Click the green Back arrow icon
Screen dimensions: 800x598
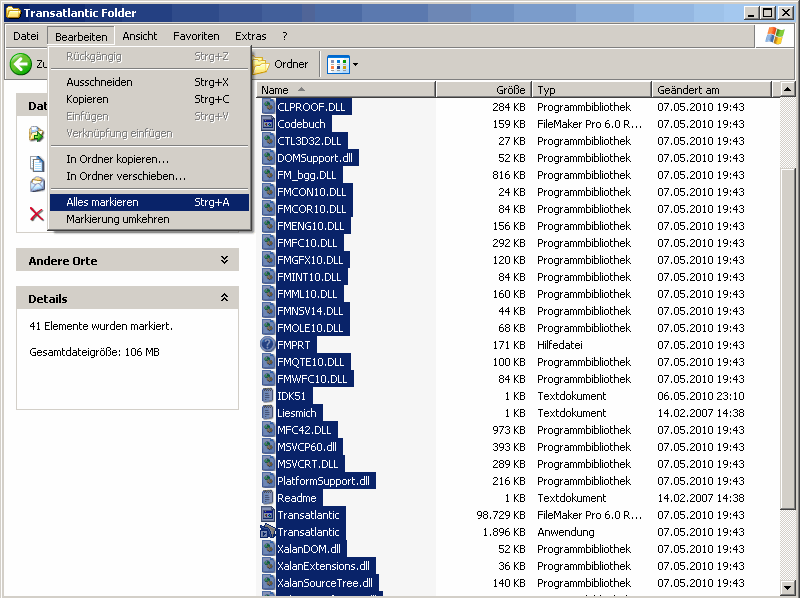click(21, 64)
